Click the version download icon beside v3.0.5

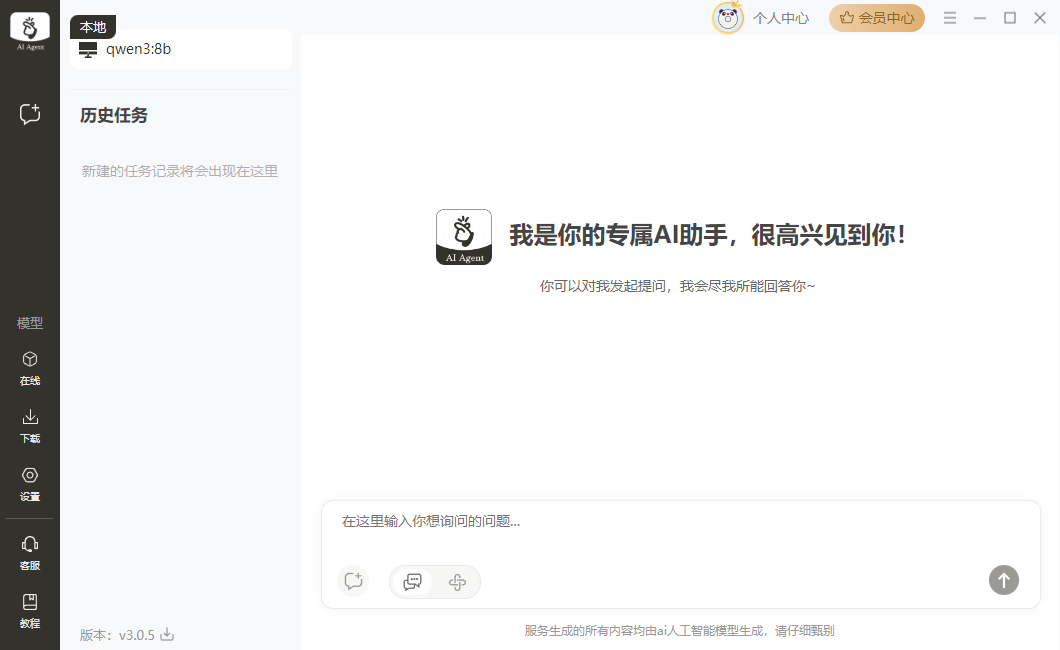click(168, 634)
